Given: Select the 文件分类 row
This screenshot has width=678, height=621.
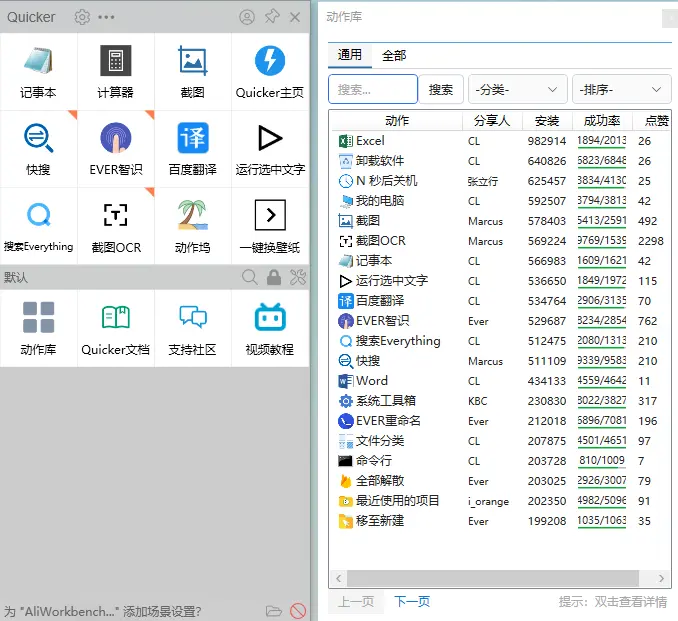Looking at the screenshot, I should pos(501,441).
